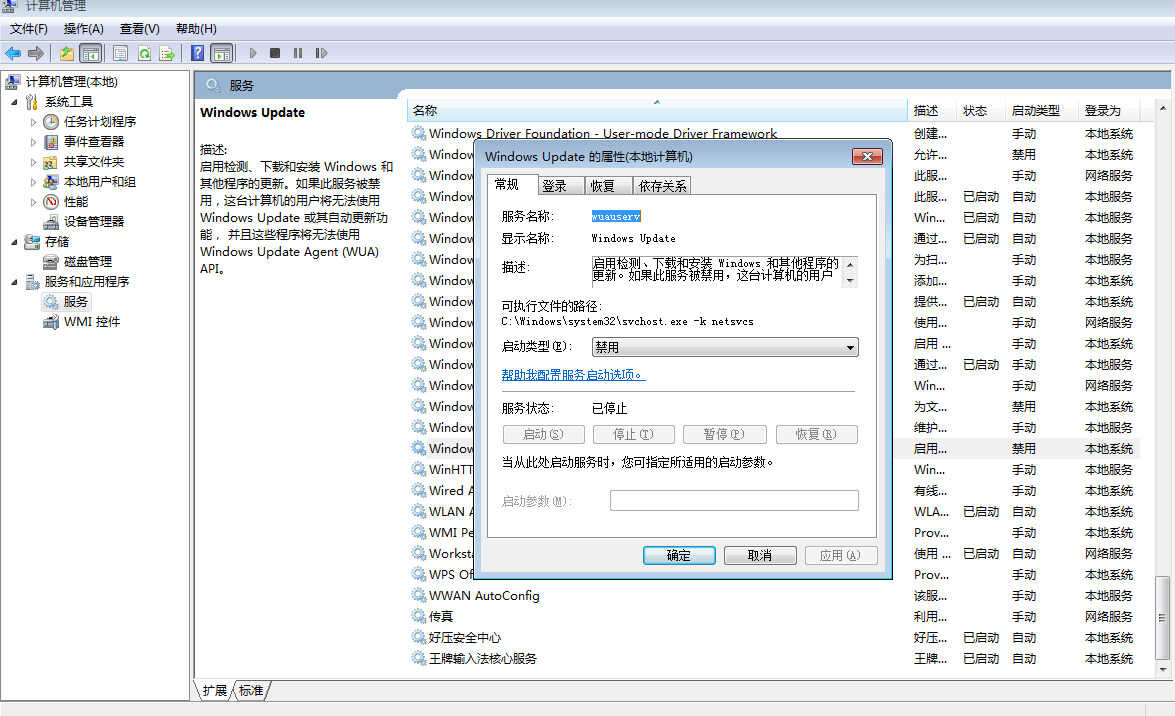This screenshot has height=716, width=1175.
Task: Click gear icon of WWAN AutoConfig service
Action: (x=418, y=595)
